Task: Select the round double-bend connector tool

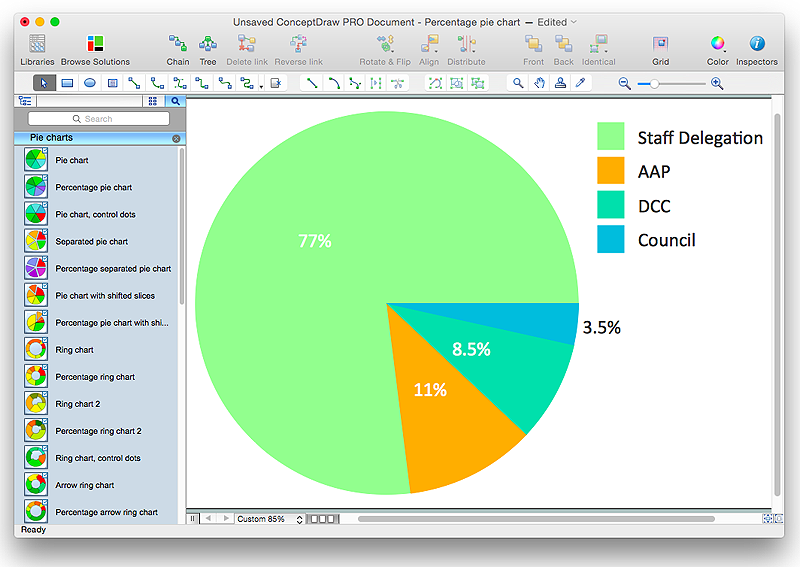Action: point(247,83)
